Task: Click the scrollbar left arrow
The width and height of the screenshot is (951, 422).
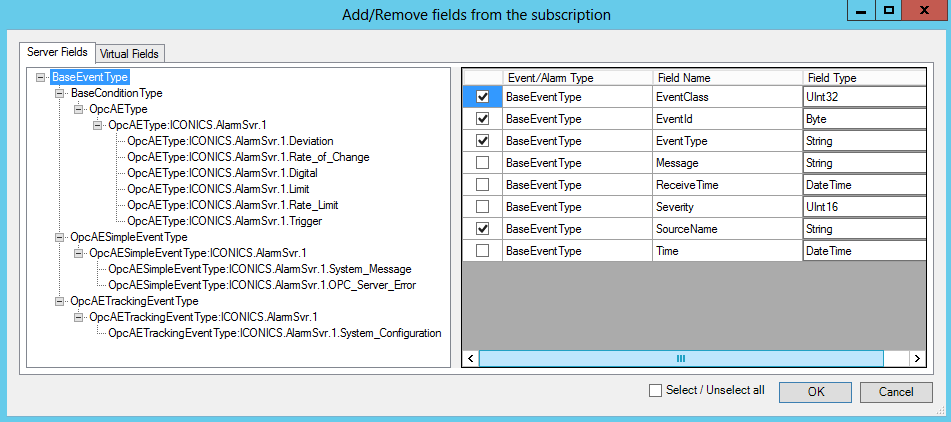Action: coord(470,358)
